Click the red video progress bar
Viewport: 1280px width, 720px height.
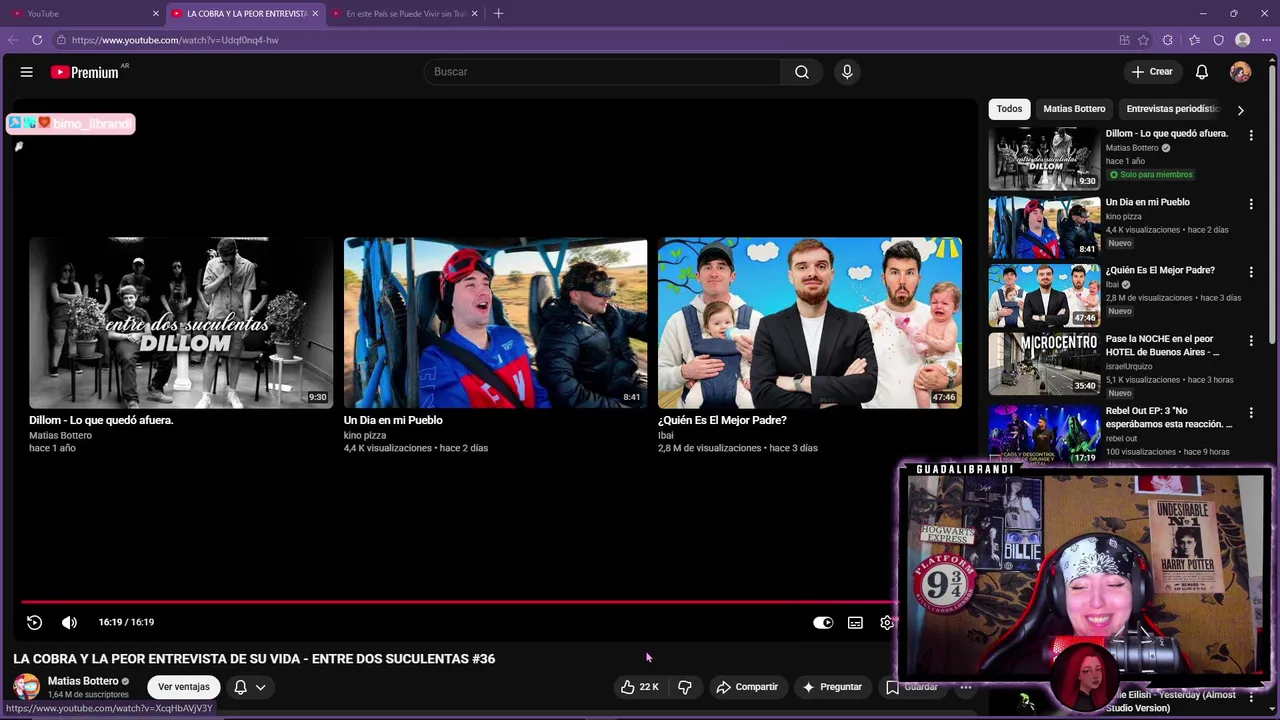[457, 602]
